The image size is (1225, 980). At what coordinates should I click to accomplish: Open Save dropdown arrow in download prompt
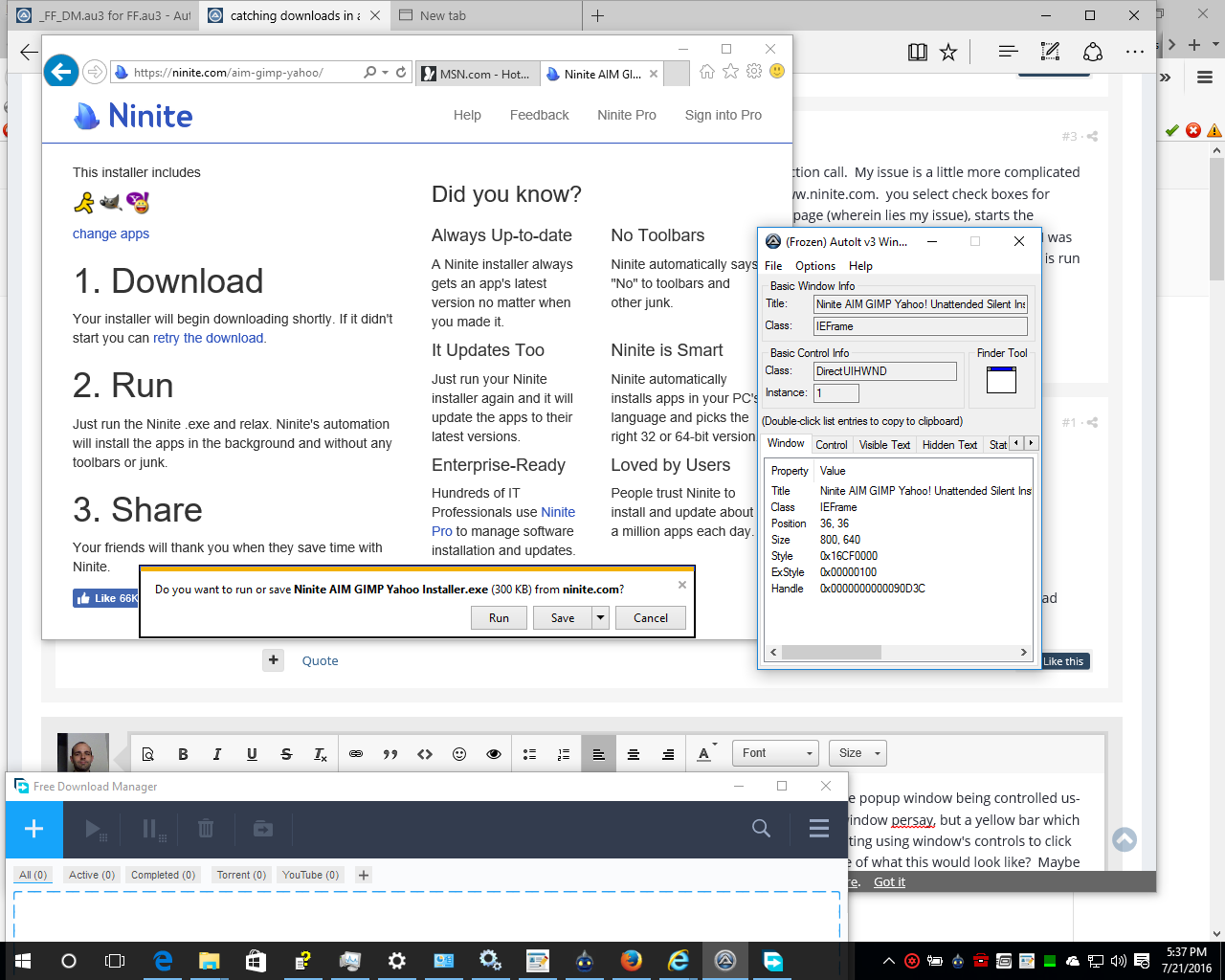[x=601, y=617]
